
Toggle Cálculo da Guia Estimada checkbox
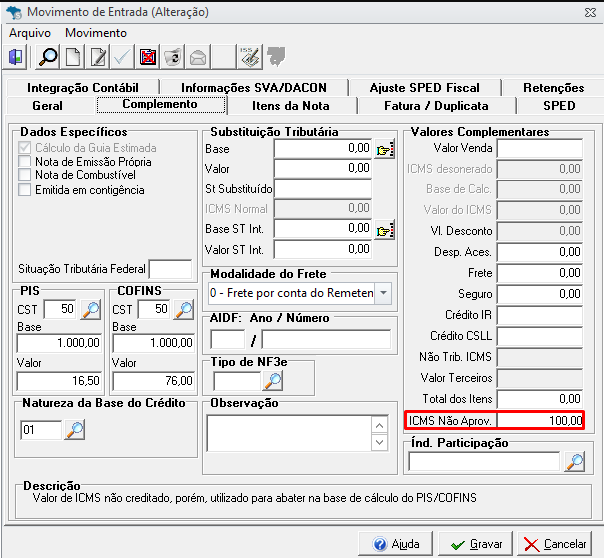pos(25,148)
